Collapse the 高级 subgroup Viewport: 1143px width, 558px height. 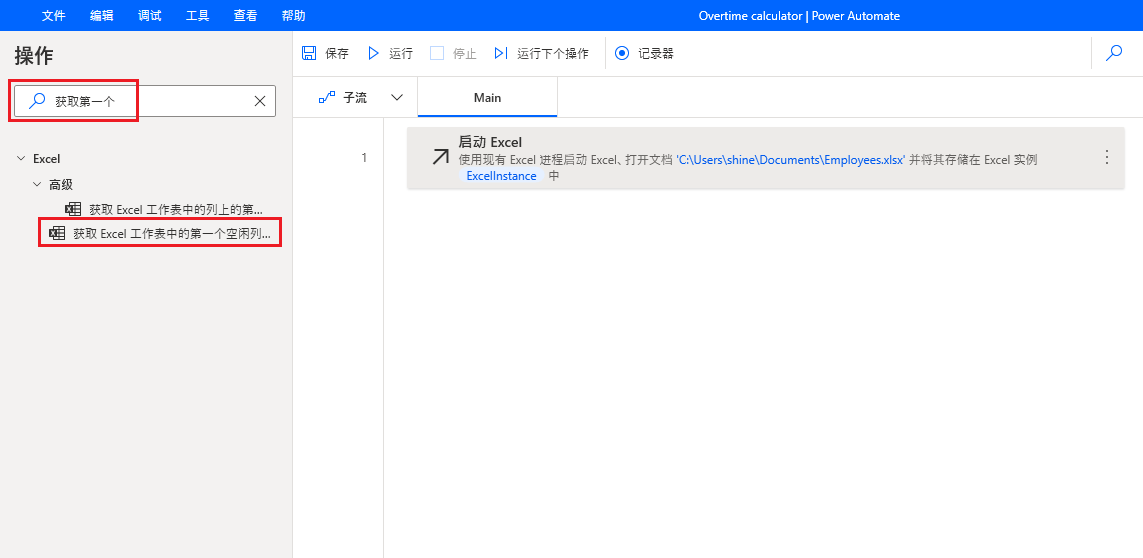pyautogui.click(x=36, y=185)
